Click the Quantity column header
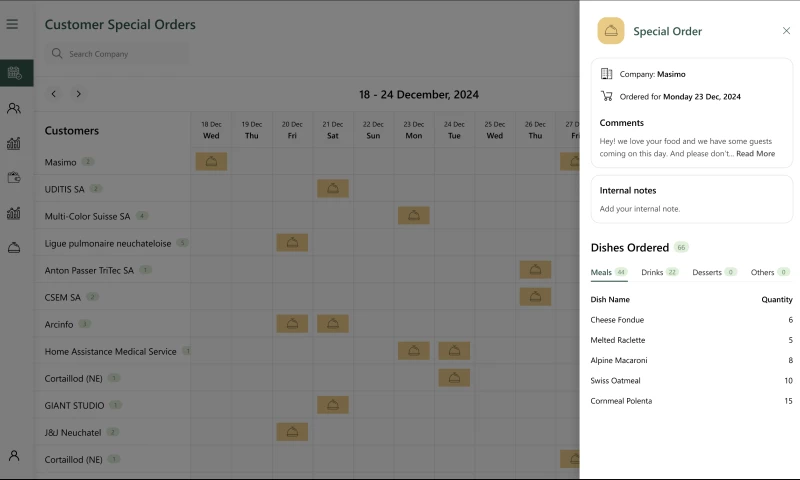This screenshot has height=480, width=800. click(x=777, y=299)
